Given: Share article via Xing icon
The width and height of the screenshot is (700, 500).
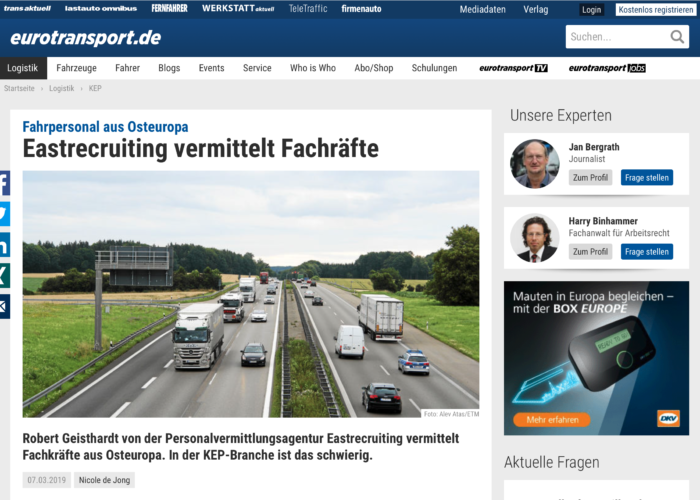Looking at the screenshot, I should [x=4, y=275].
